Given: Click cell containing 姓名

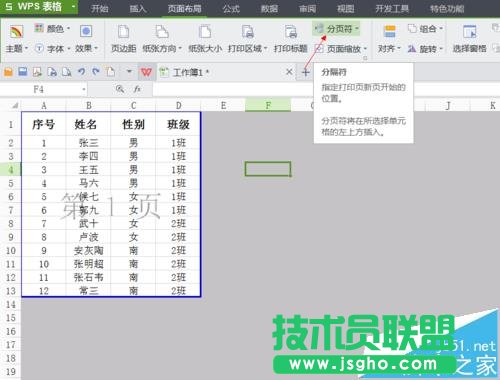Looking at the screenshot, I should click(x=89, y=125).
